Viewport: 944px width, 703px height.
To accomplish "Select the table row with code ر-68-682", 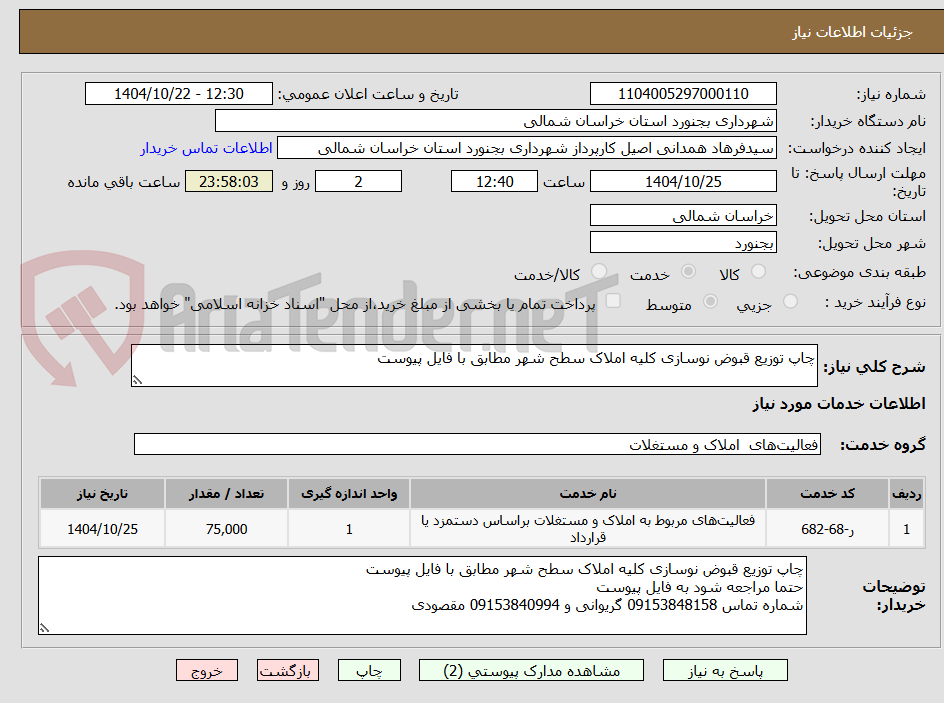I will tap(472, 529).
